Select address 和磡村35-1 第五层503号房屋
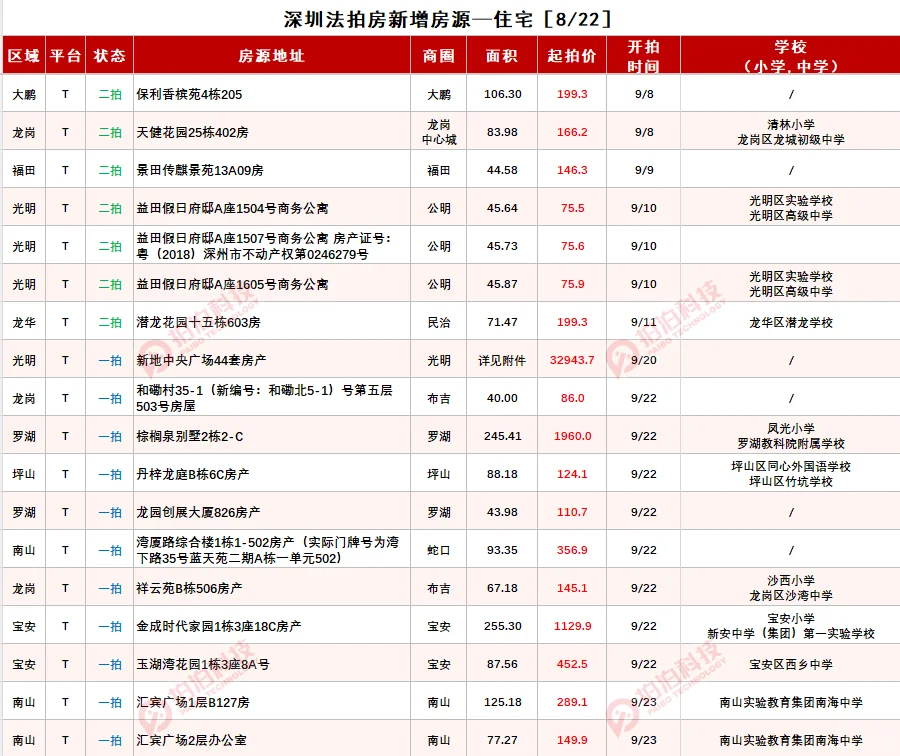The width and height of the screenshot is (900, 756). pos(265,398)
